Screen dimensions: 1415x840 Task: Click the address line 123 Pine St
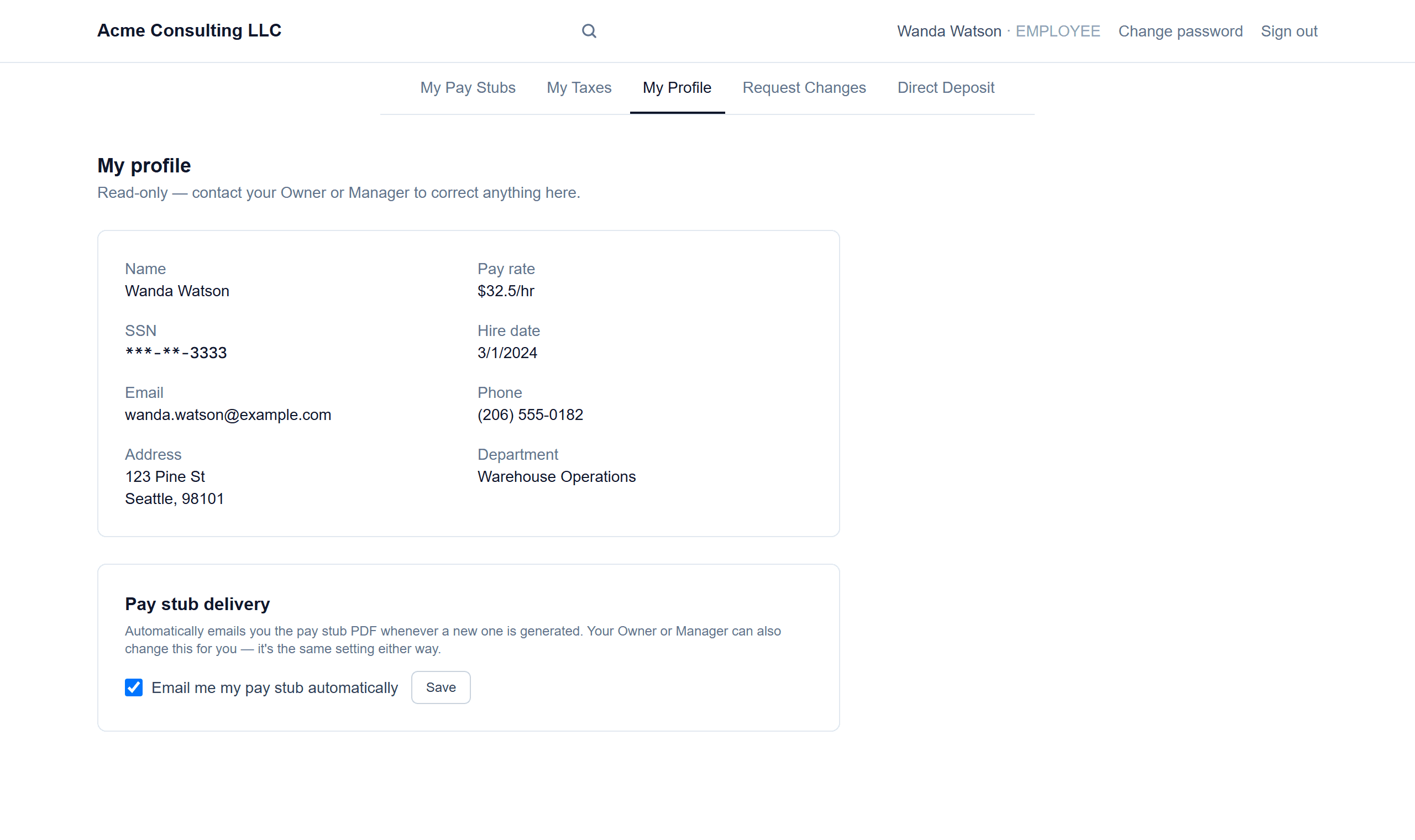point(165,476)
